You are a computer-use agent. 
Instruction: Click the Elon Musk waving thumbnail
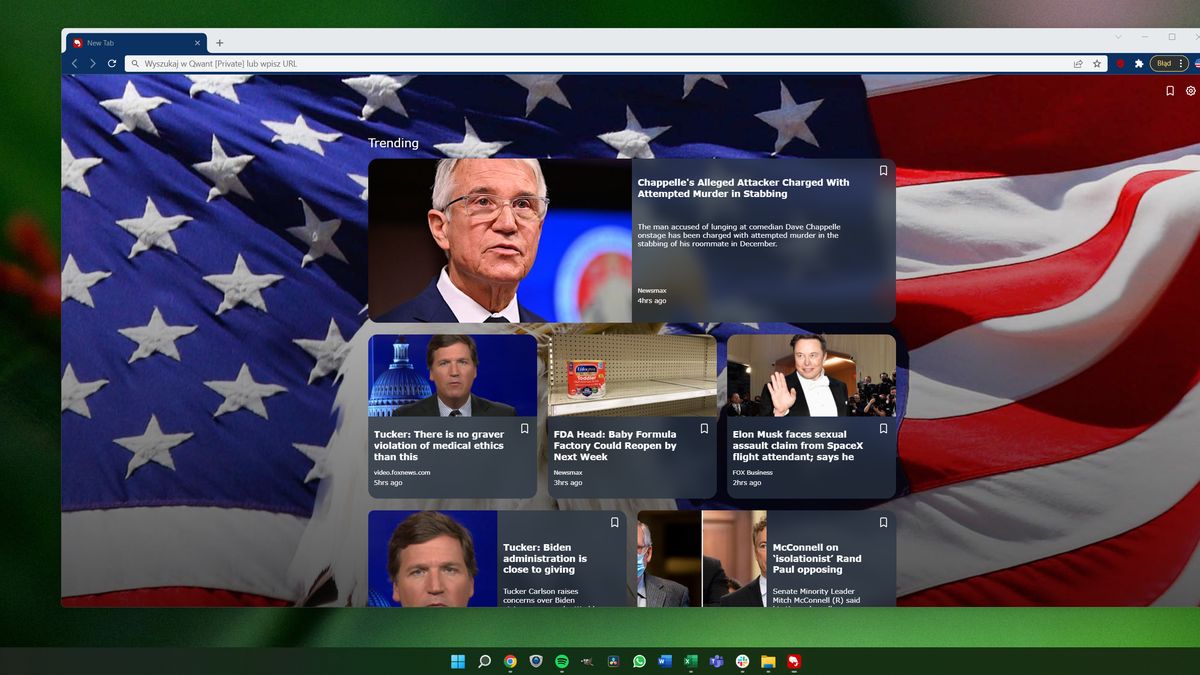pyautogui.click(x=811, y=375)
